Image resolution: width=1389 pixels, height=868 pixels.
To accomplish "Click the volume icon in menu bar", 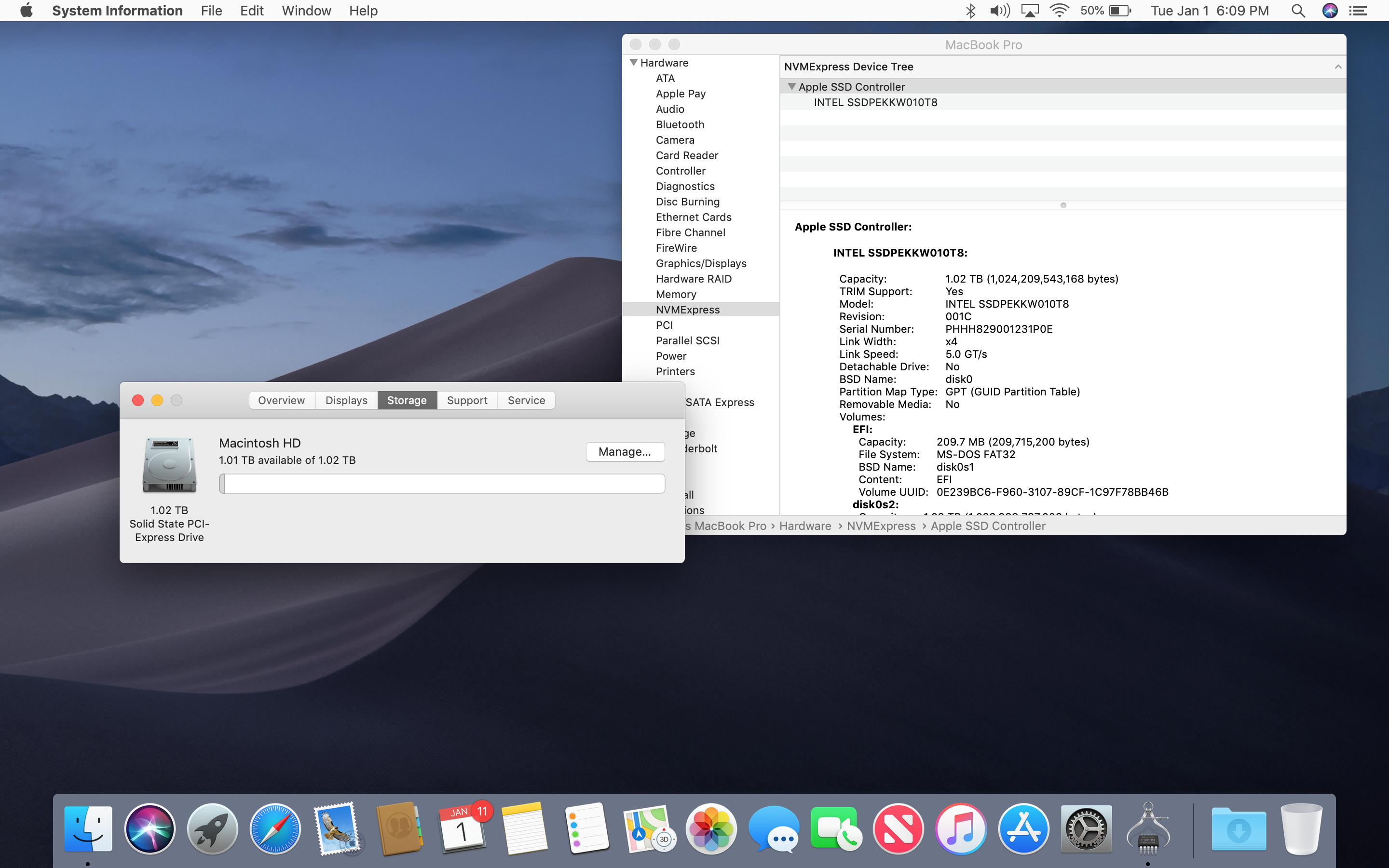I will 1000,11.
